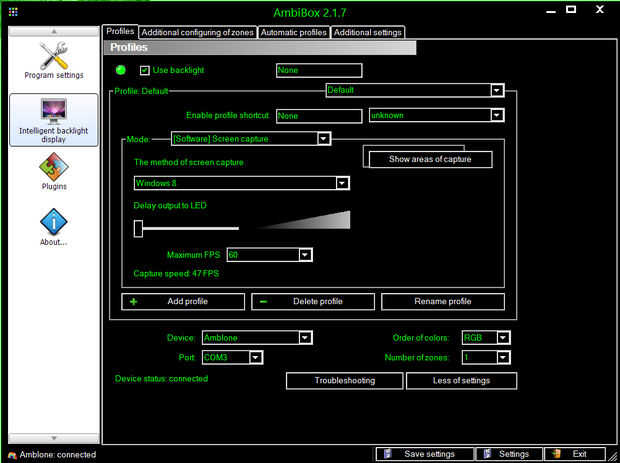Open Program settings in the sidebar
Screen dimensions: 620x463
click(54, 60)
